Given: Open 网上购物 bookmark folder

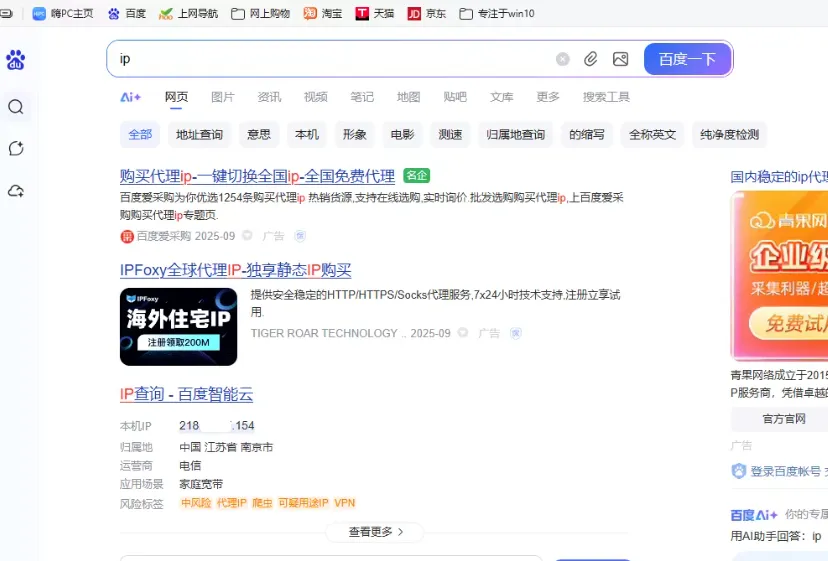Looking at the screenshot, I should point(261,14).
